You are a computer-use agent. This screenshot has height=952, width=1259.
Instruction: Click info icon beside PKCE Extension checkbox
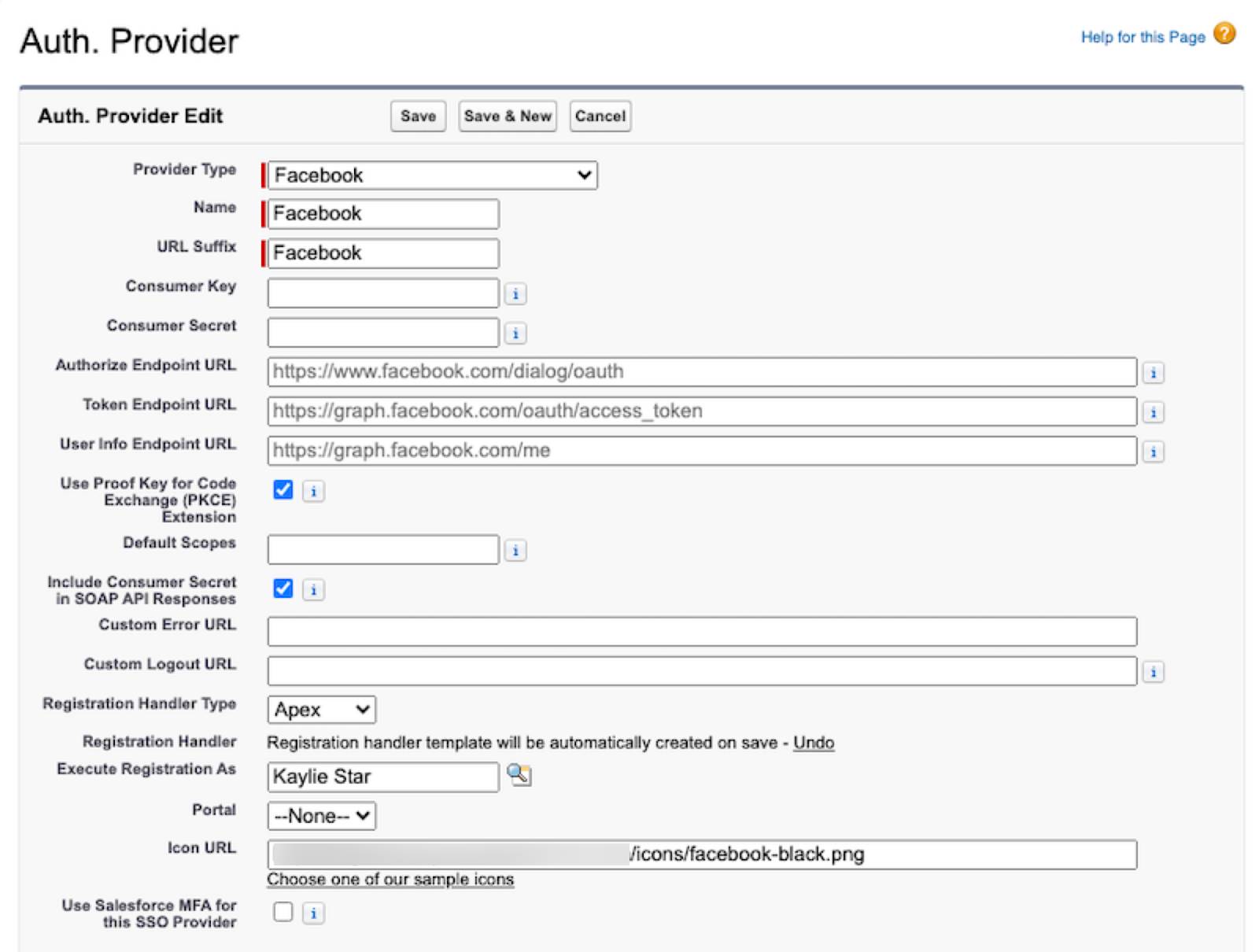click(x=313, y=491)
